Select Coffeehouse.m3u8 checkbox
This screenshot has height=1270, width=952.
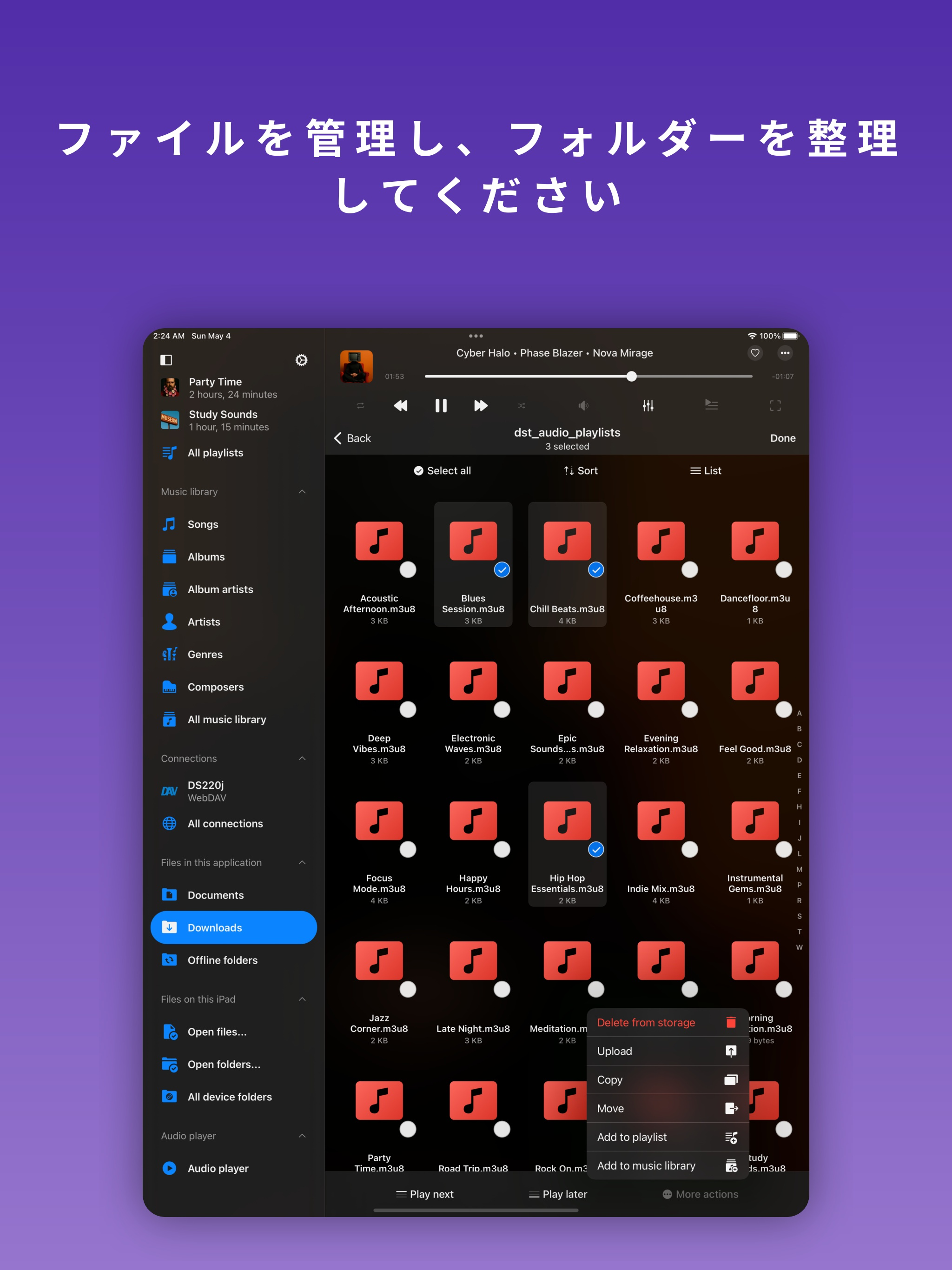pyautogui.click(x=690, y=569)
